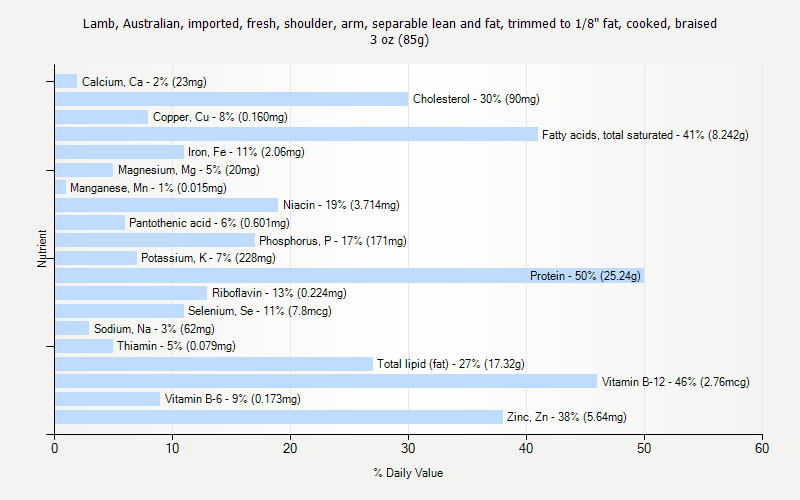Select the Zinc, Zn bar
The image size is (800, 500).
[278, 416]
